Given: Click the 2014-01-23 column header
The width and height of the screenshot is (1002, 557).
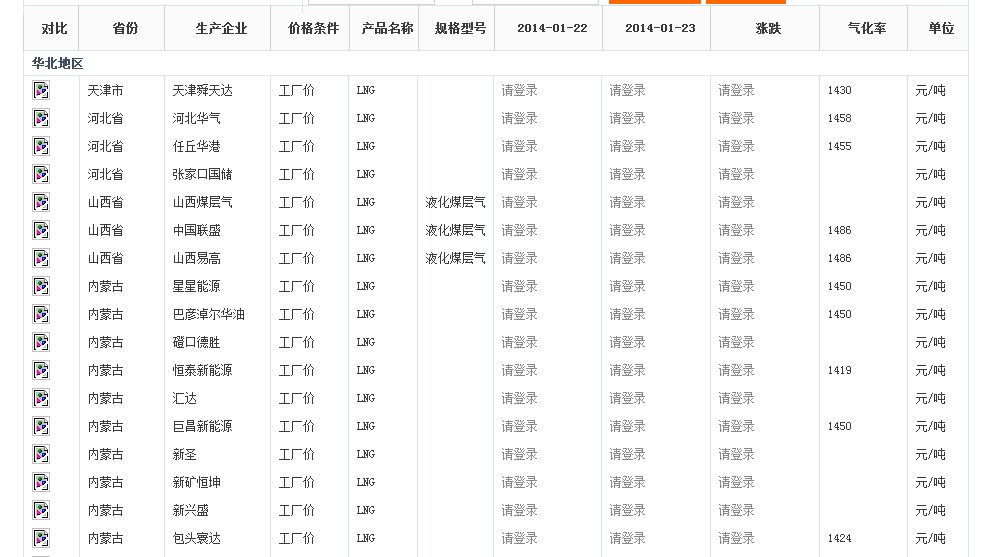Looking at the screenshot, I should pyautogui.click(x=660, y=28).
